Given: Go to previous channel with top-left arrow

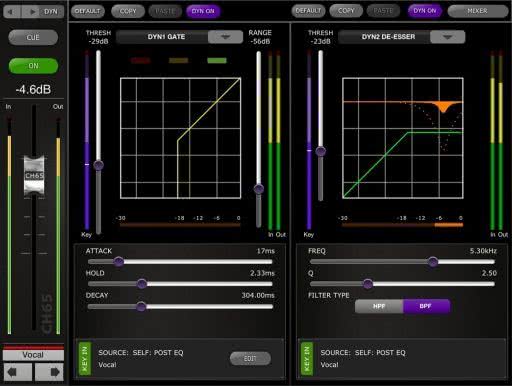Looking at the screenshot, I should click(x=12, y=12).
